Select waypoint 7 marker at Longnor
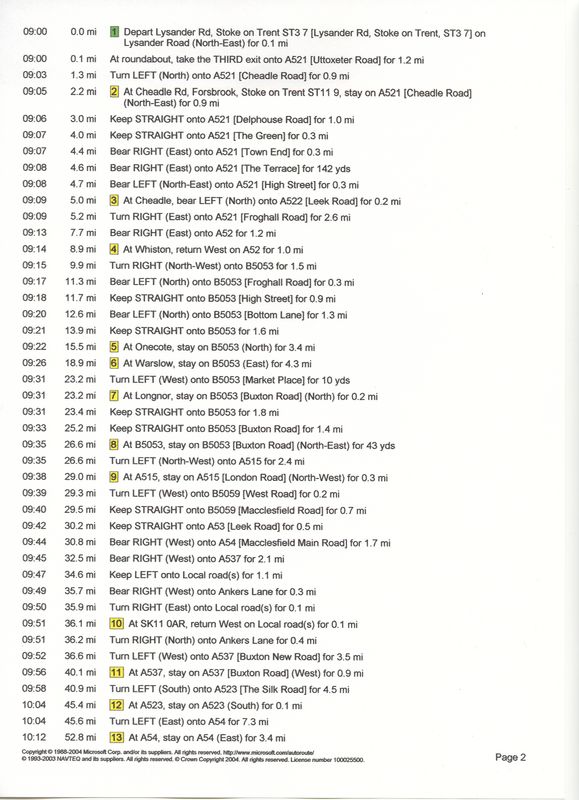 tap(114, 395)
